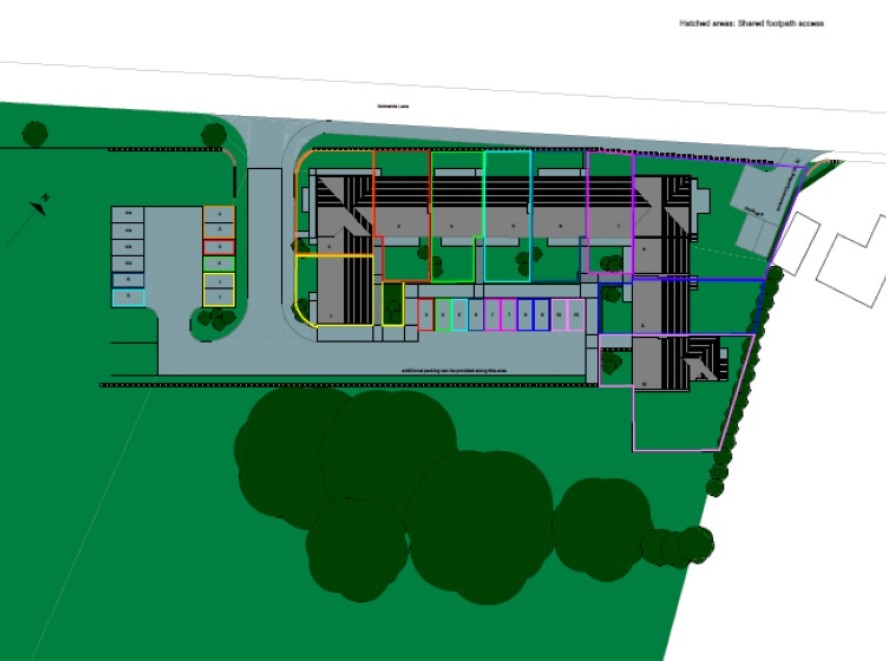Click the white L-shaped neighbouring building outline

(x=850, y=262)
